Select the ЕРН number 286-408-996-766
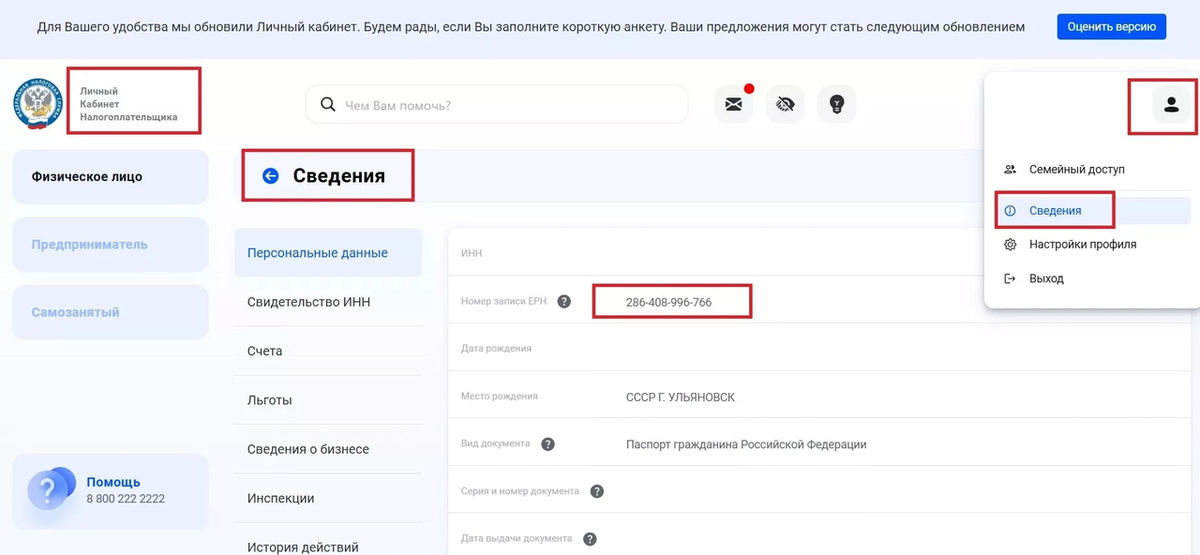The image size is (1200, 555). tap(669, 302)
